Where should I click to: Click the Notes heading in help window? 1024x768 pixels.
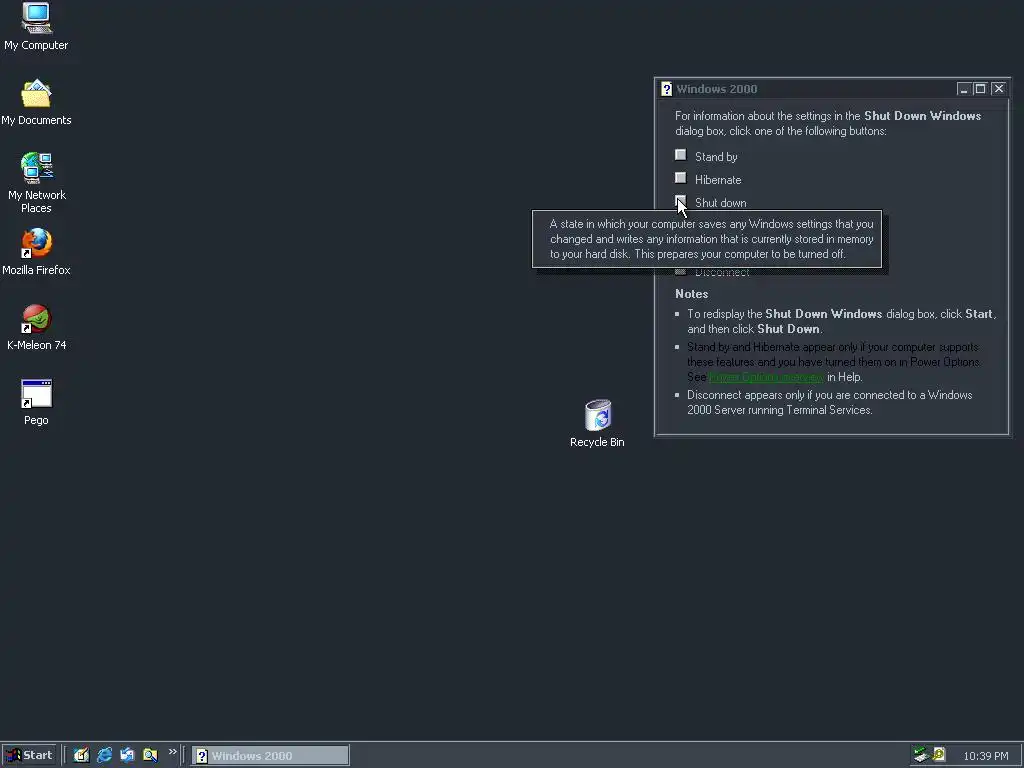[692, 294]
